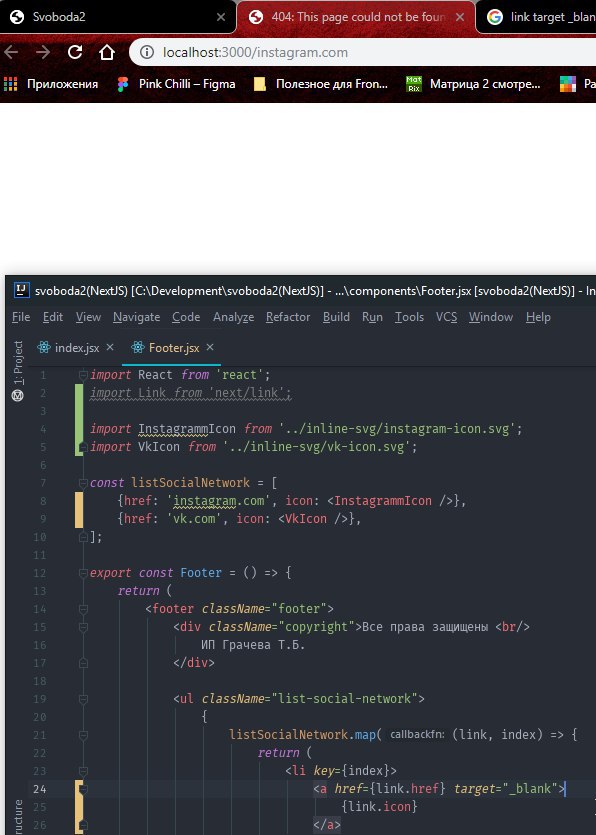
Task: Click the fold marker at line 24
Action: [x=83, y=789]
